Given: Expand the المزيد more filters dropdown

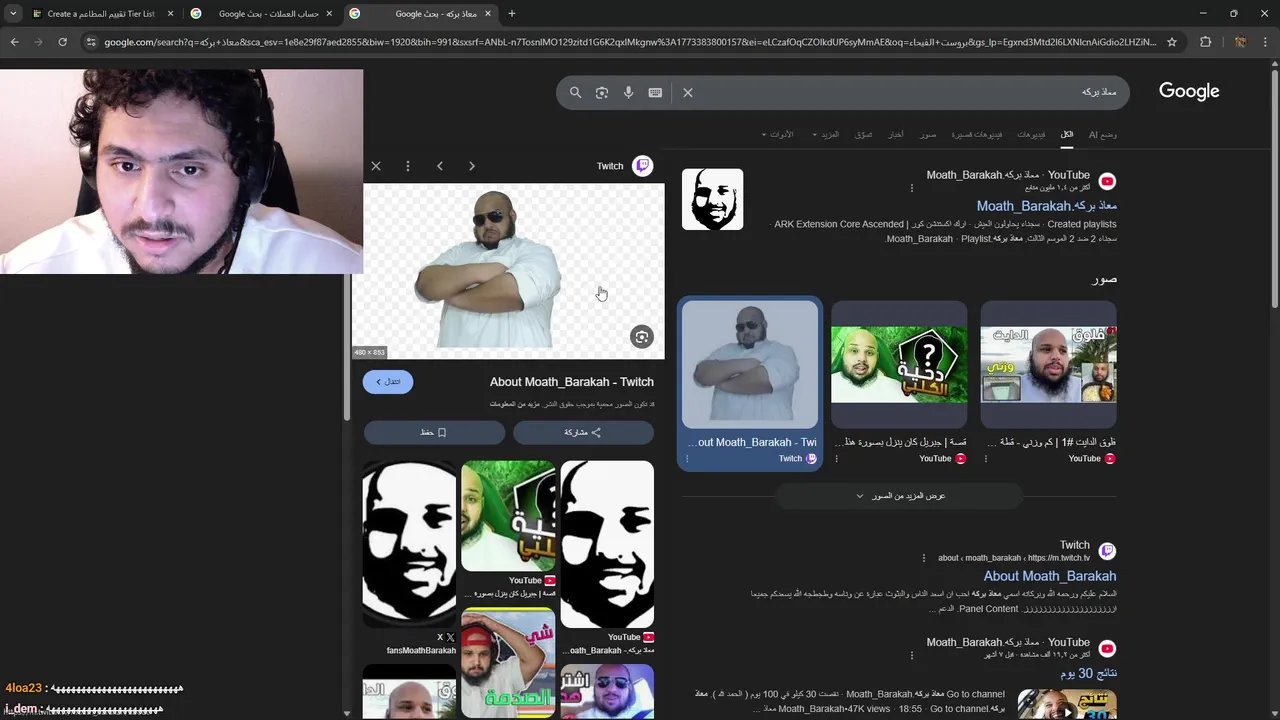Looking at the screenshot, I should pyautogui.click(x=826, y=134).
